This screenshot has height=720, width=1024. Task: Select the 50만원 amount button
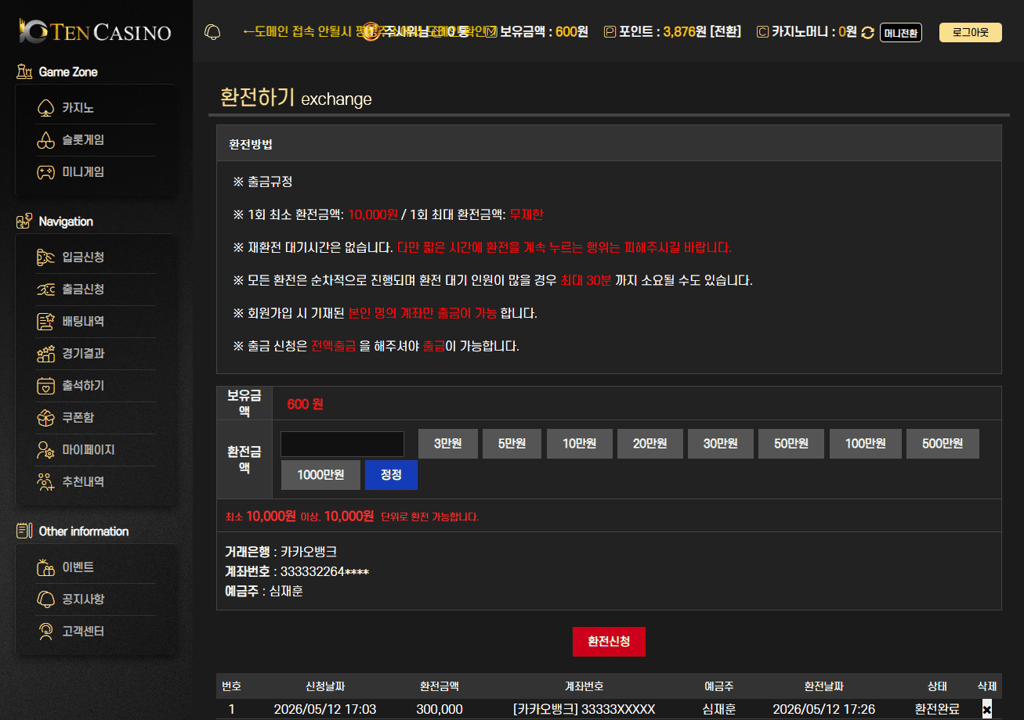click(x=791, y=444)
